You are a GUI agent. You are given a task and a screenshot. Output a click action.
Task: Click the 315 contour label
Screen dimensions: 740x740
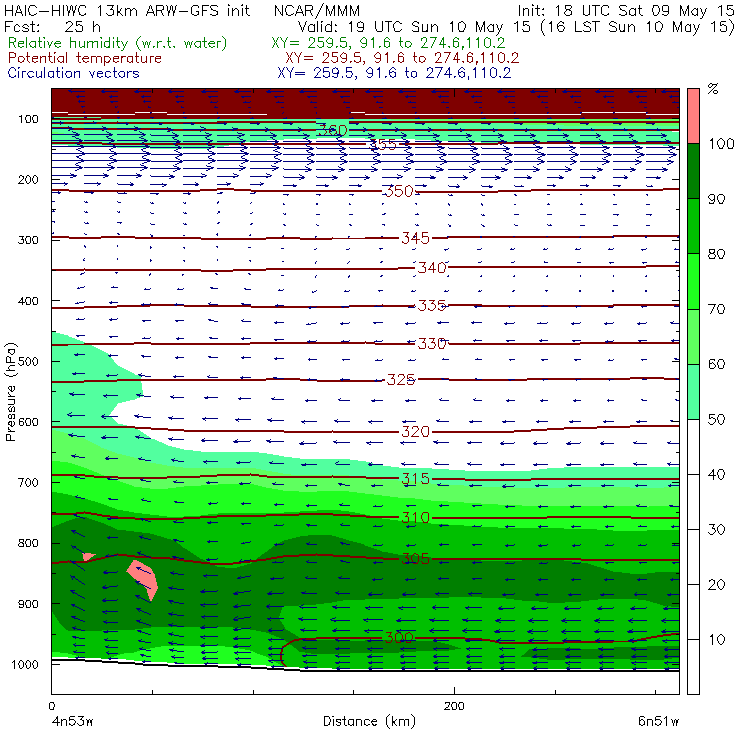pos(415,479)
